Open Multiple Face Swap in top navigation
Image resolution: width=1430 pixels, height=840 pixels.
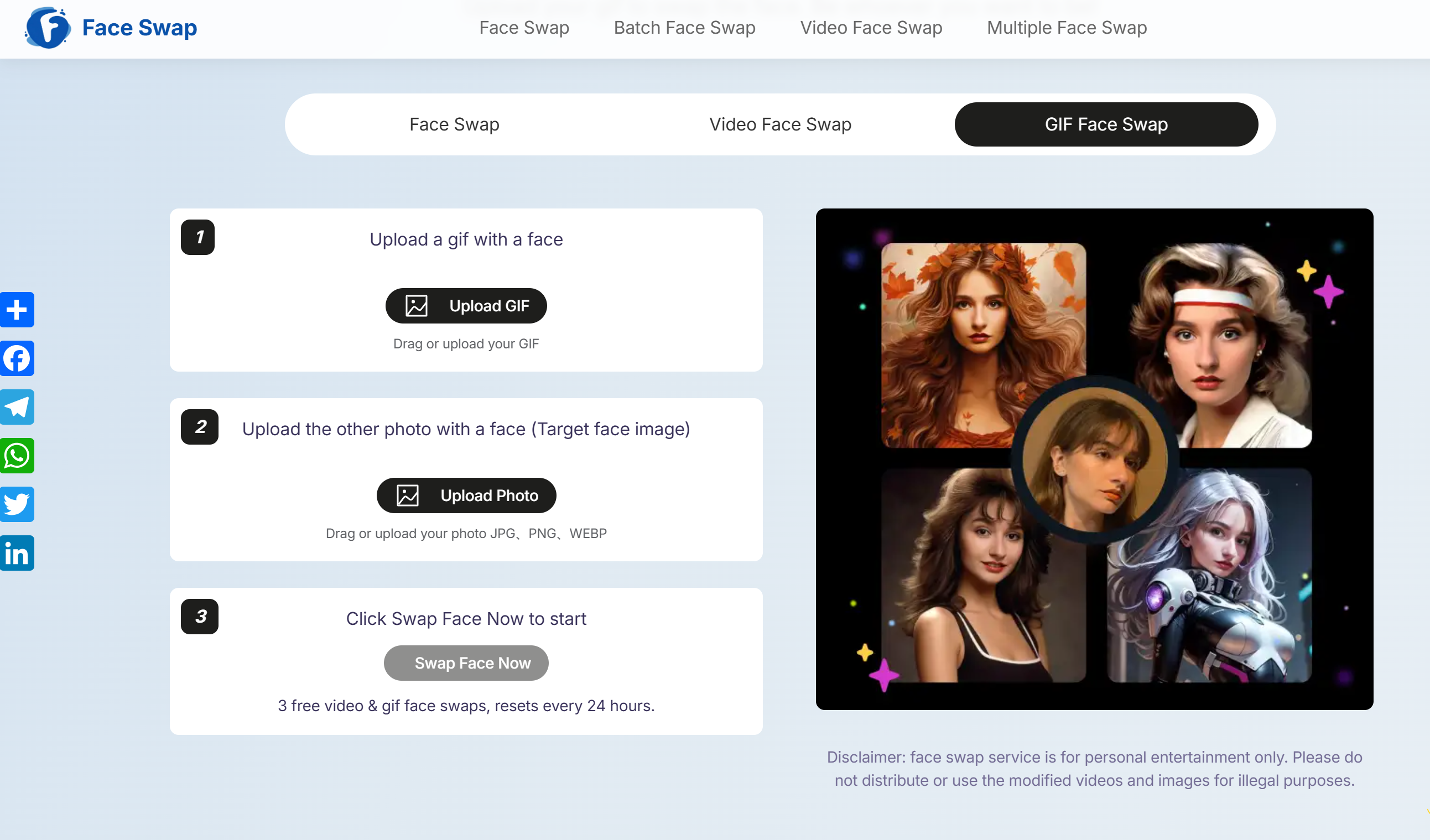pyautogui.click(x=1066, y=28)
